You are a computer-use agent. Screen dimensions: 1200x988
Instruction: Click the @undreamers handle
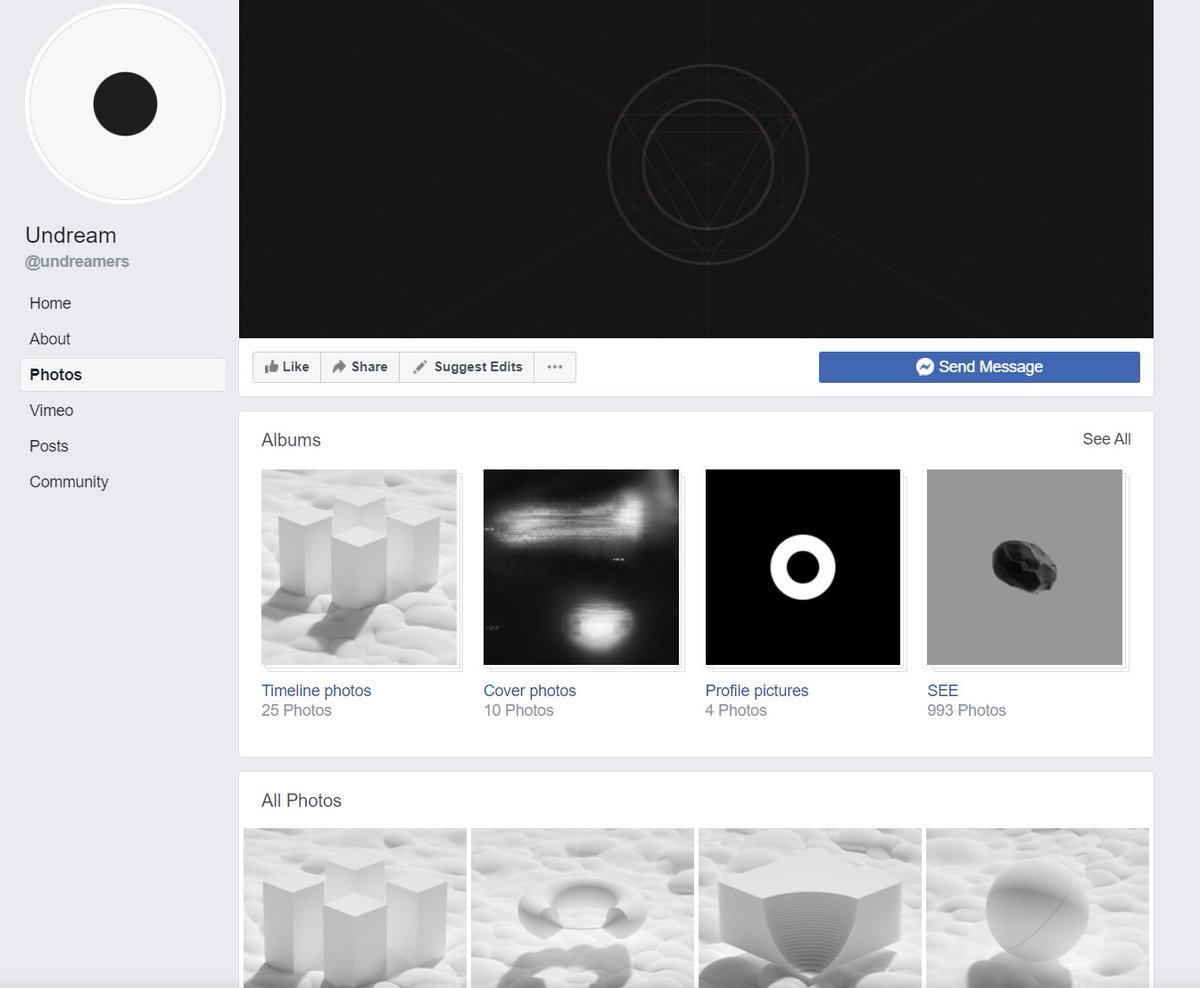point(77,262)
